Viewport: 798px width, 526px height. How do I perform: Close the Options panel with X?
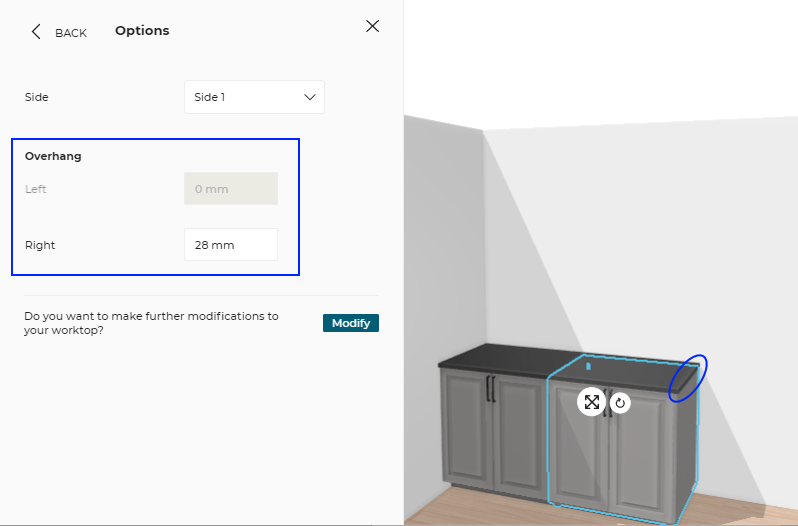point(373,26)
